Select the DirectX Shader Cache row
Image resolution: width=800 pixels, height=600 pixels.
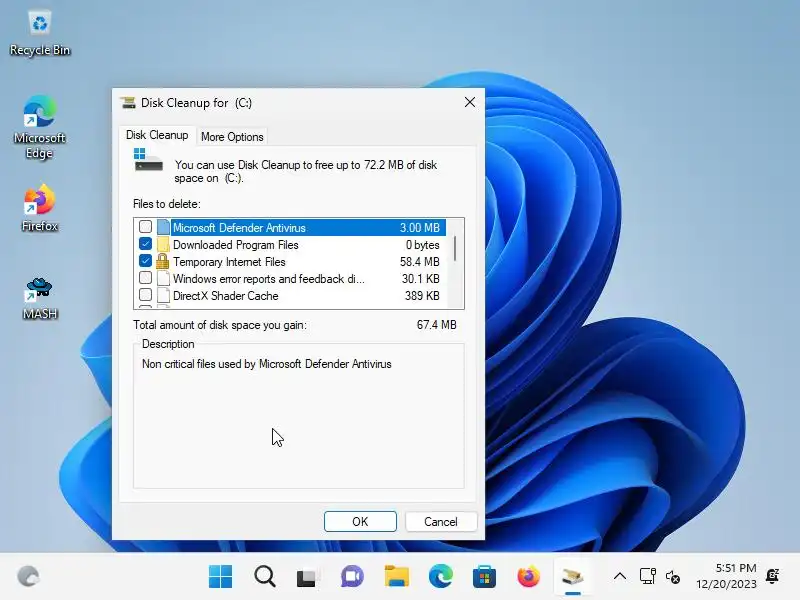[290, 295]
